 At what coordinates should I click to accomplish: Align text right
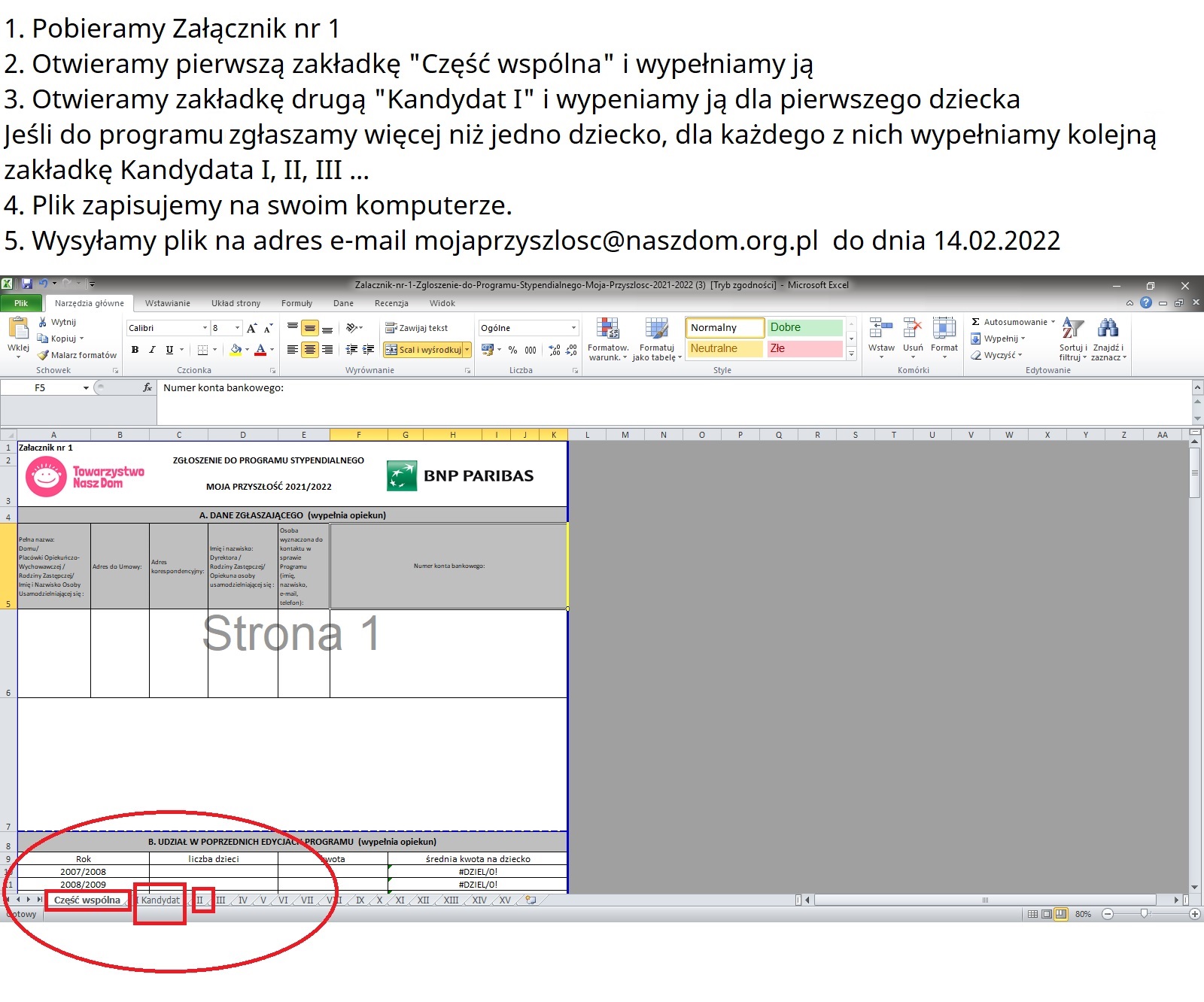click(x=327, y=350)
